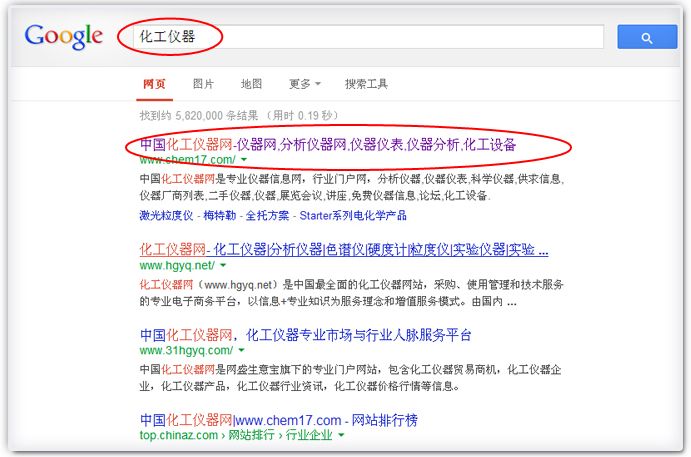The image size is (691, 457).
Task: Click the blue magnifier search button
Action: point(647,37)
